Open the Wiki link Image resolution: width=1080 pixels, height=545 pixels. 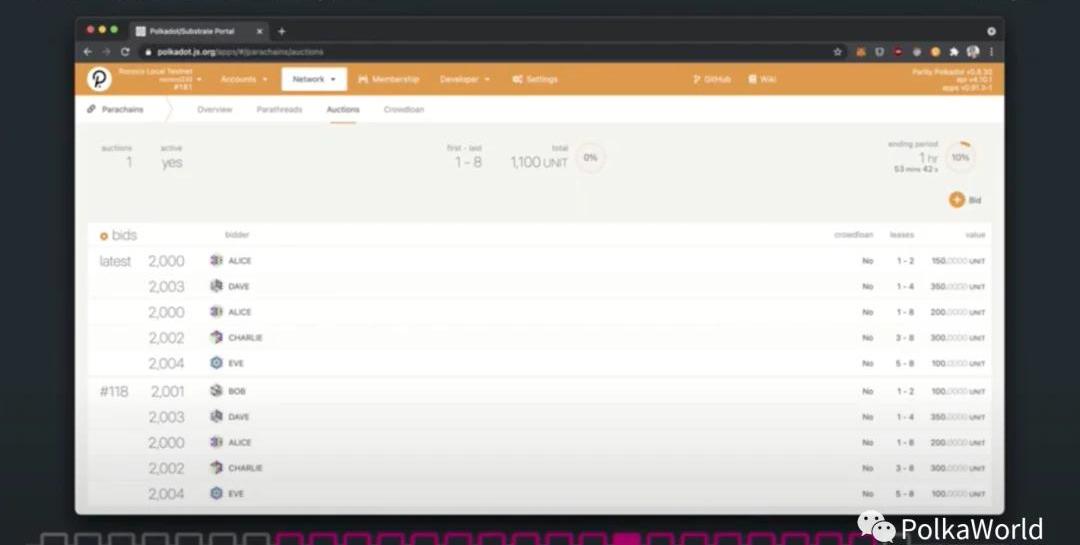762,79
